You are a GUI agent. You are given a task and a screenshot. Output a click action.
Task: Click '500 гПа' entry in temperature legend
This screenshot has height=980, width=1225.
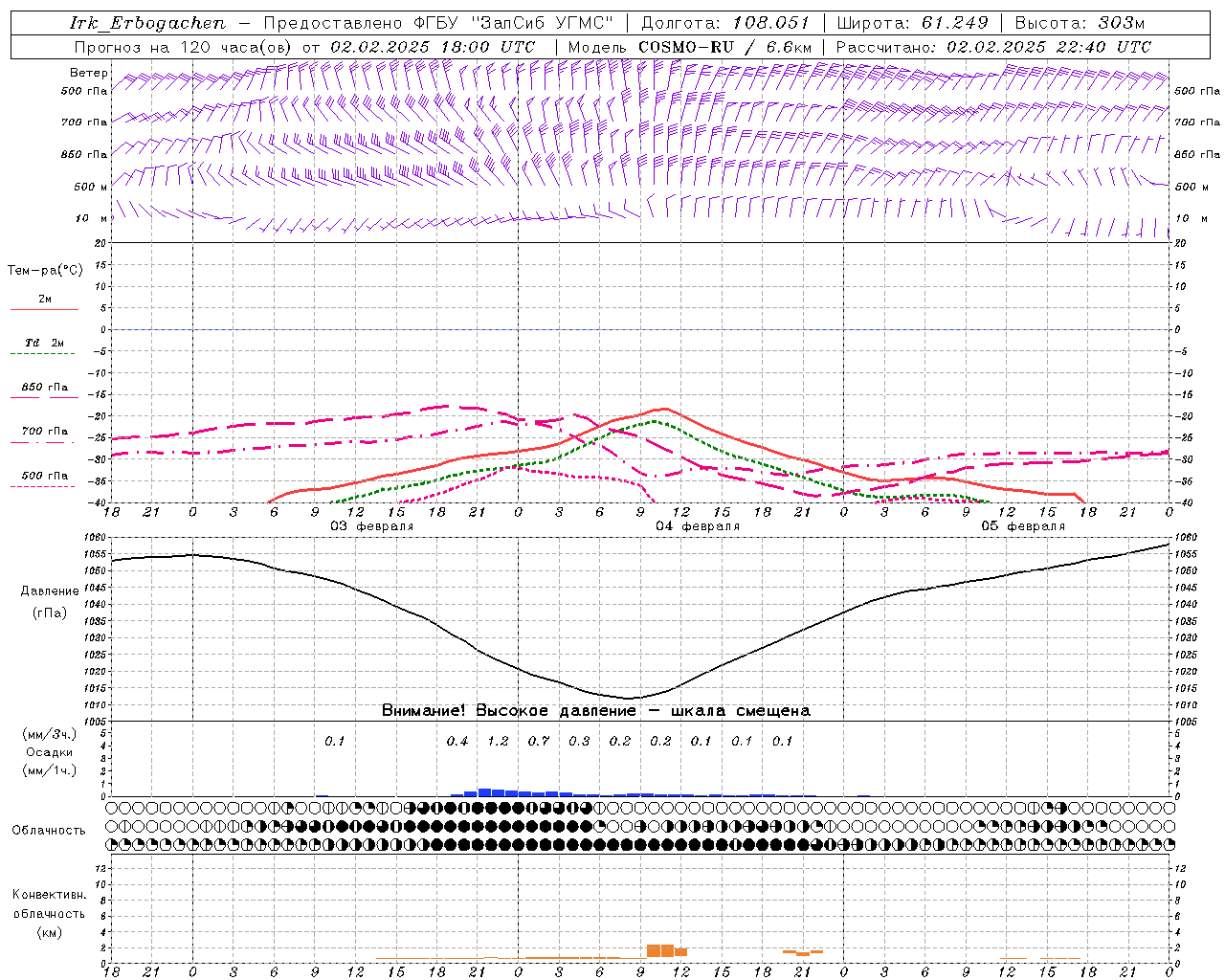click(x=45, y=476)
